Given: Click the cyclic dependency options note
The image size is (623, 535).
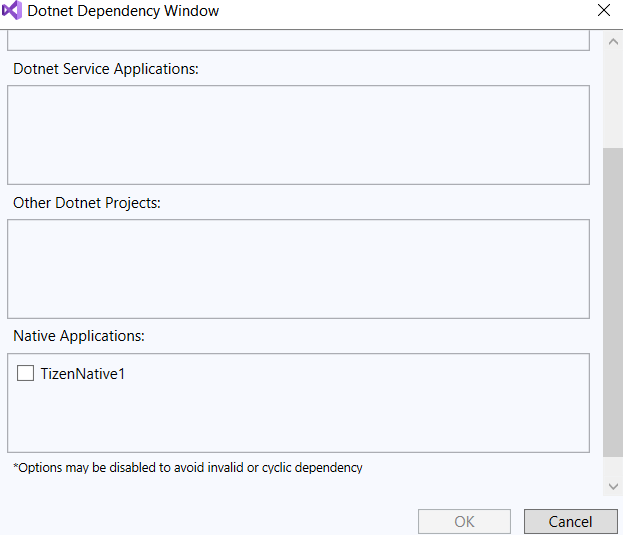Looking at the screenshot, I should (x=188, y=467).
